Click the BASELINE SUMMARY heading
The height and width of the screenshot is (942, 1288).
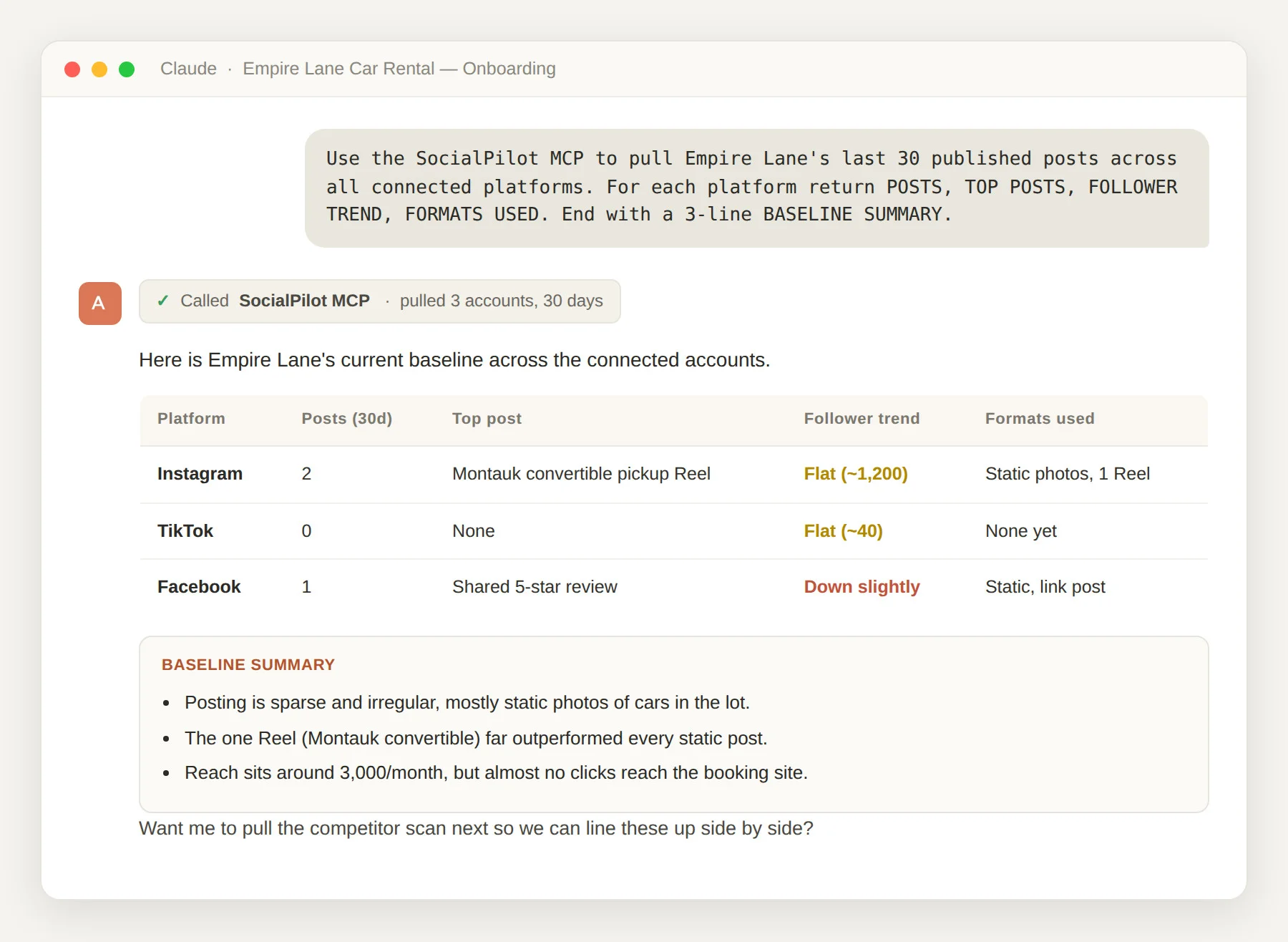point(248,665)
